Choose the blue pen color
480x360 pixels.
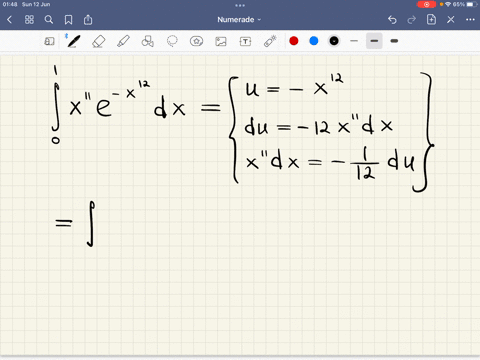pos(314,41)
